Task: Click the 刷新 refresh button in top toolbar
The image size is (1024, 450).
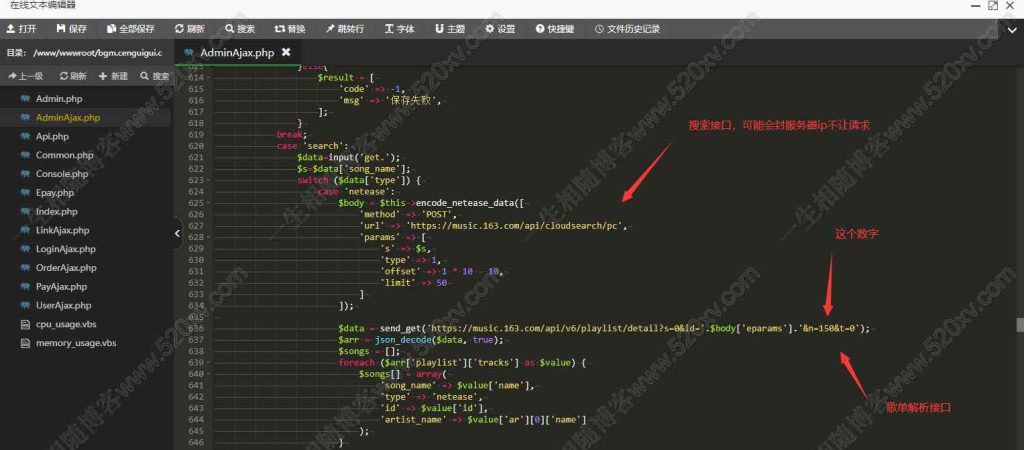Action: (189, 29)
